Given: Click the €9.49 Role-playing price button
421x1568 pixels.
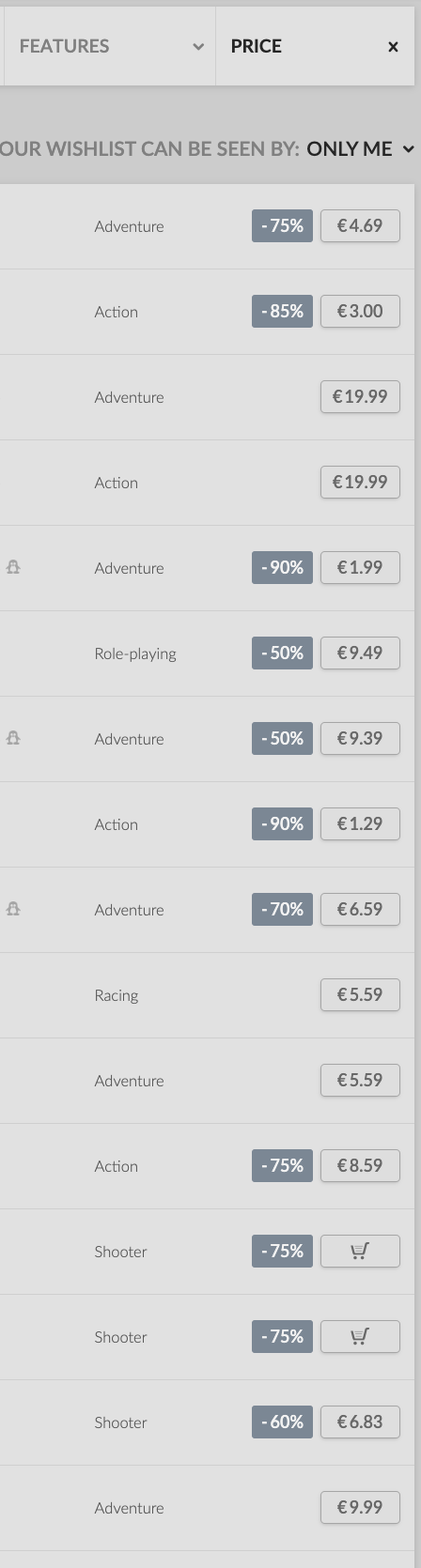Looking at the screenshot, I should point(360,653).
